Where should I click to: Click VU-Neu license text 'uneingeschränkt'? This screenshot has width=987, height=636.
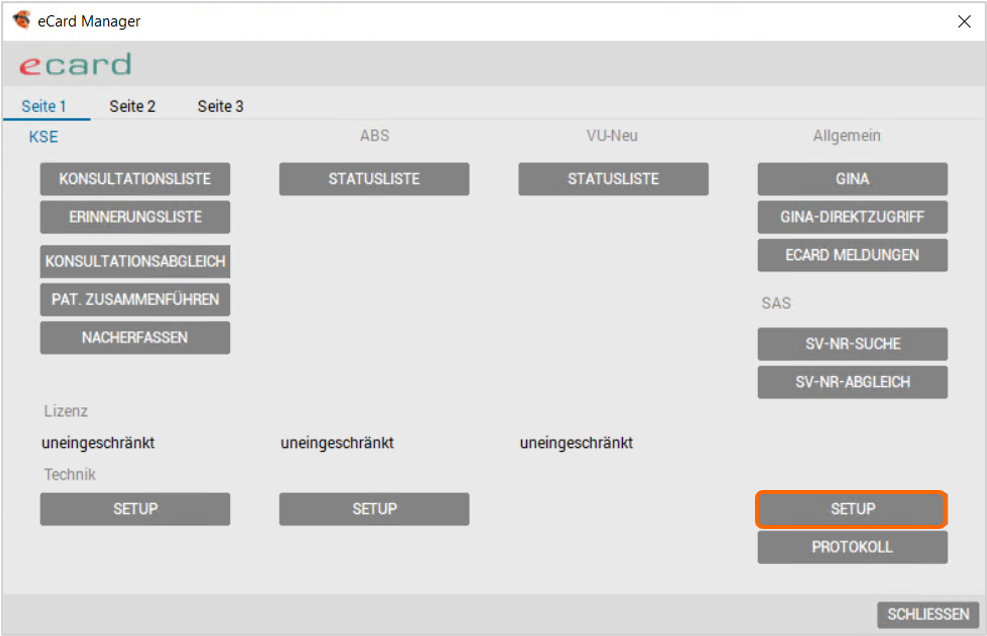577,443
